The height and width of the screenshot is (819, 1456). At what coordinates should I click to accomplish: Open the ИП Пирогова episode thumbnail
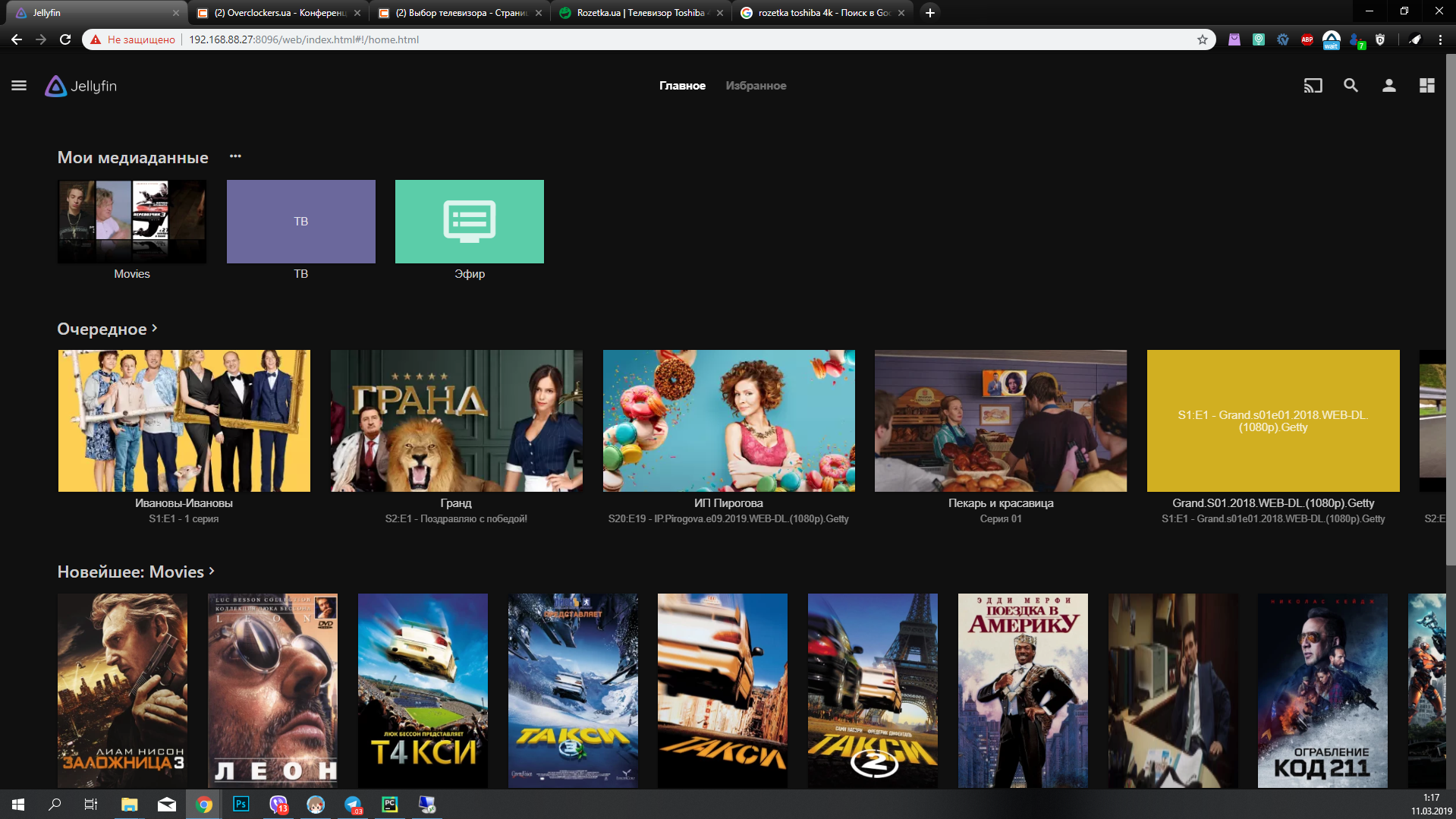pyautogui.click(x=729, y=421)
